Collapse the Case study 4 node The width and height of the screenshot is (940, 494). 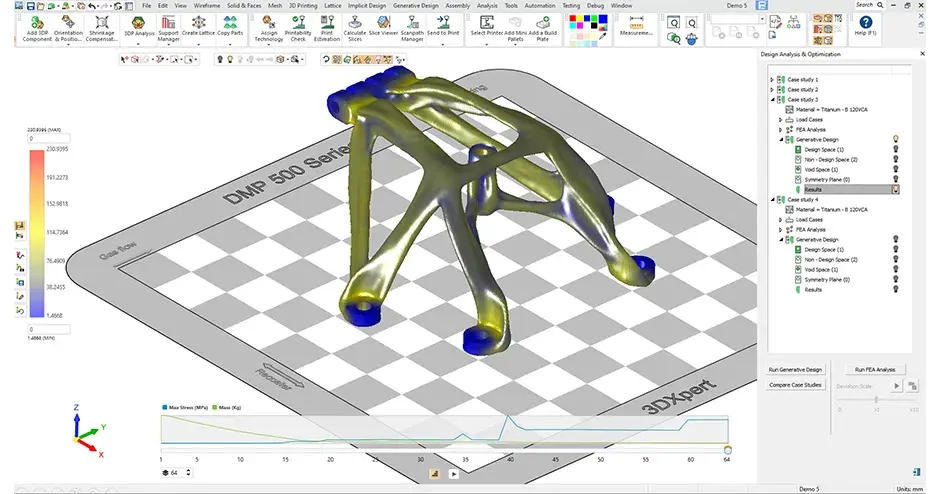click(x=772, y=199)
